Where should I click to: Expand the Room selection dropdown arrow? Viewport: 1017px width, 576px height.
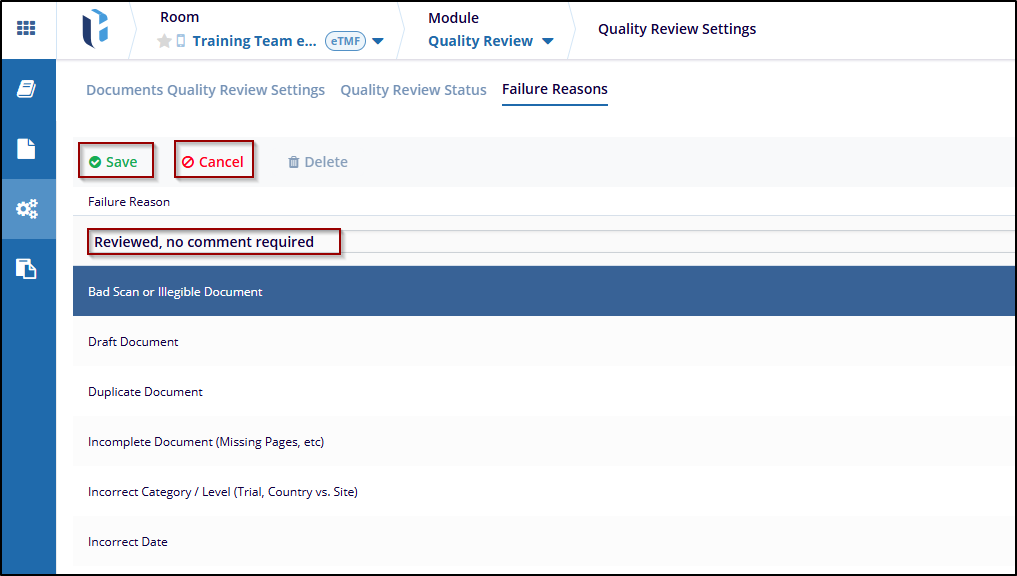tap(378, 42)
